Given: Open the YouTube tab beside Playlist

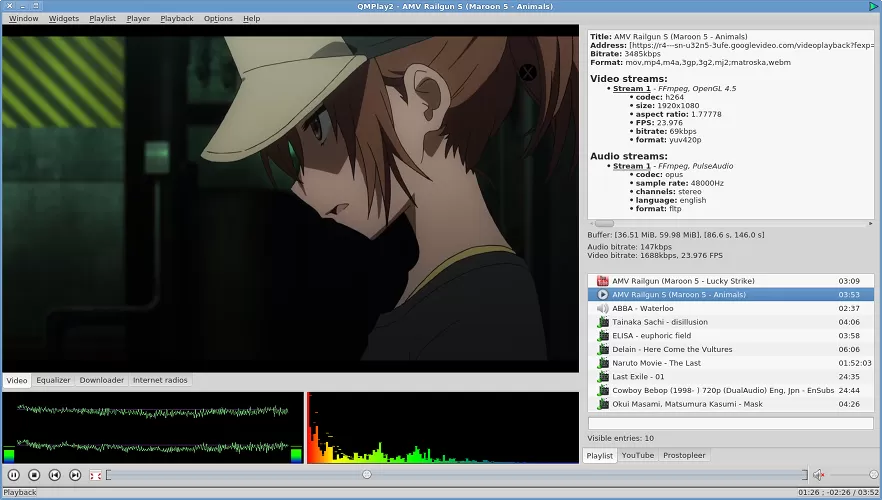Looking at the screenshot, I should [637, 455].
